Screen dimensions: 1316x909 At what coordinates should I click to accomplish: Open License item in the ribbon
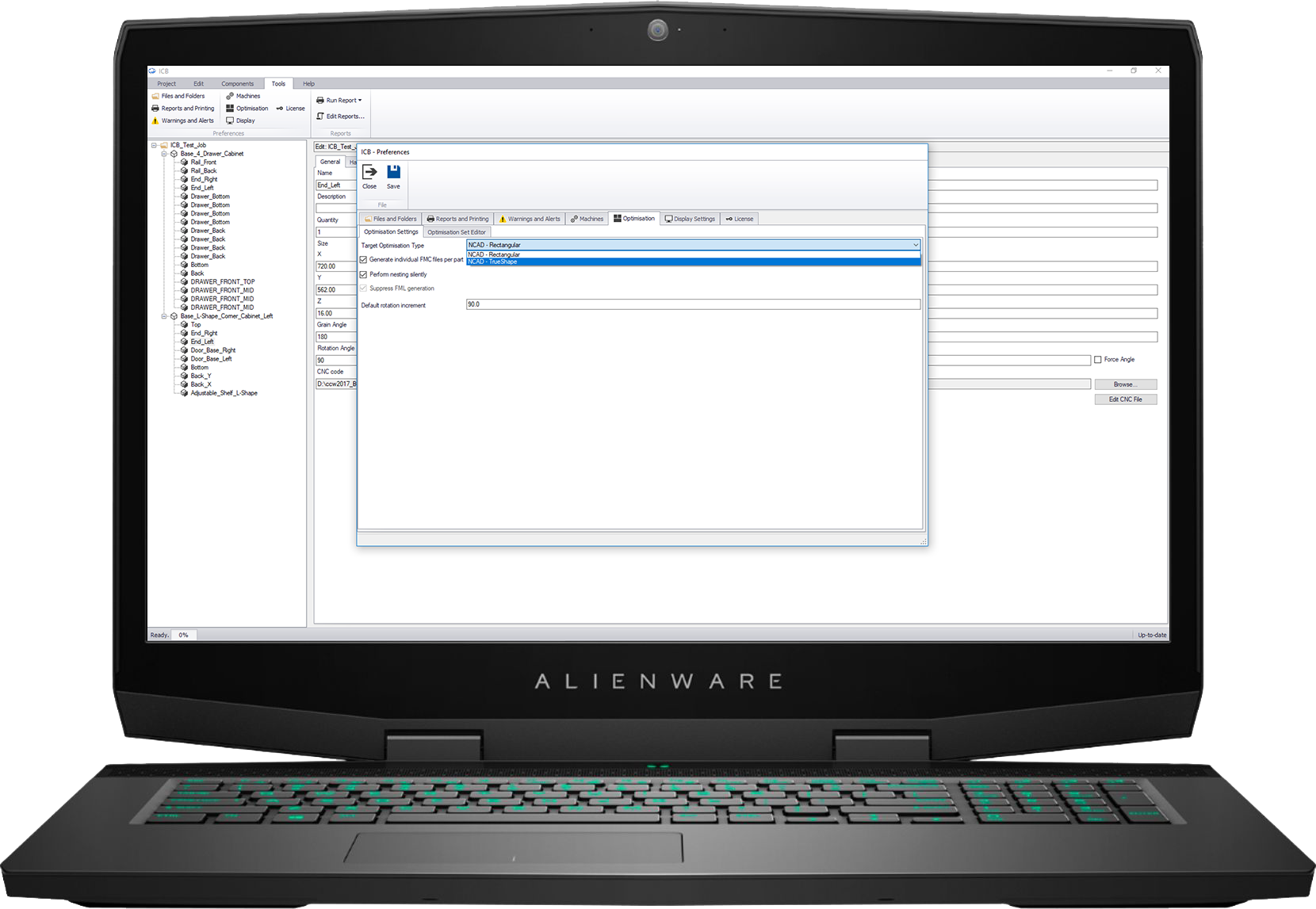coord(291,109)
